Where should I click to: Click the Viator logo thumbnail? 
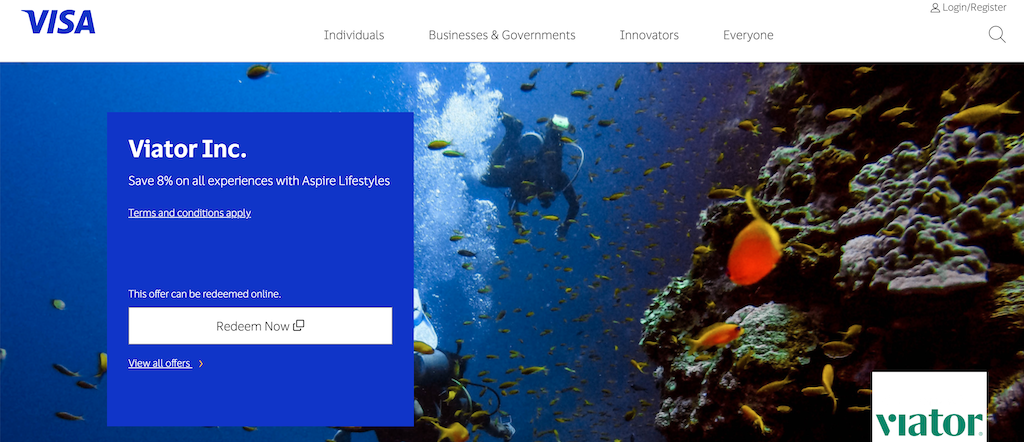click(929, 407)
